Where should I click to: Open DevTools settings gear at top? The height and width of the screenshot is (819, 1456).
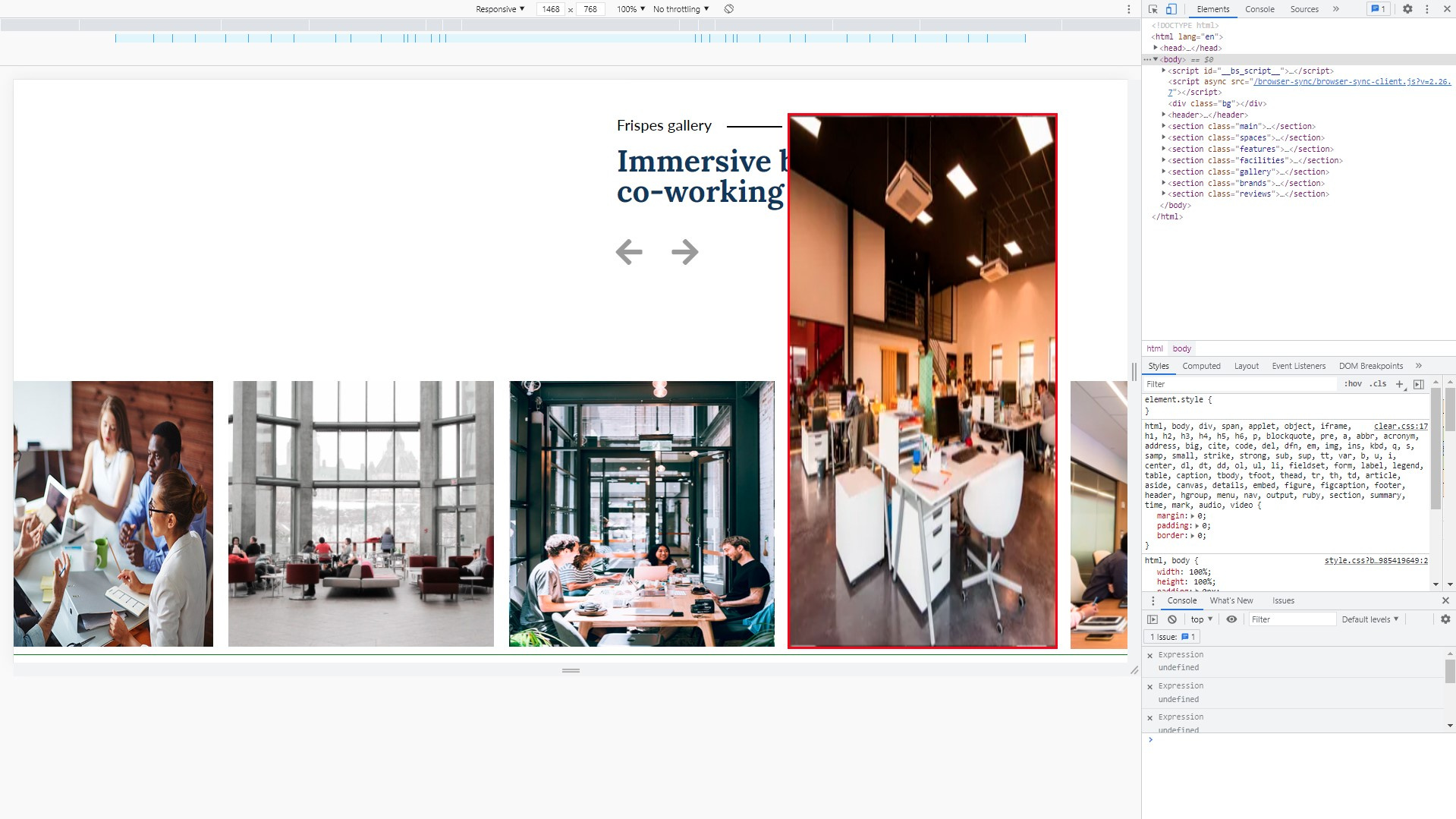pyautogui.click(x=1407, y=9)
